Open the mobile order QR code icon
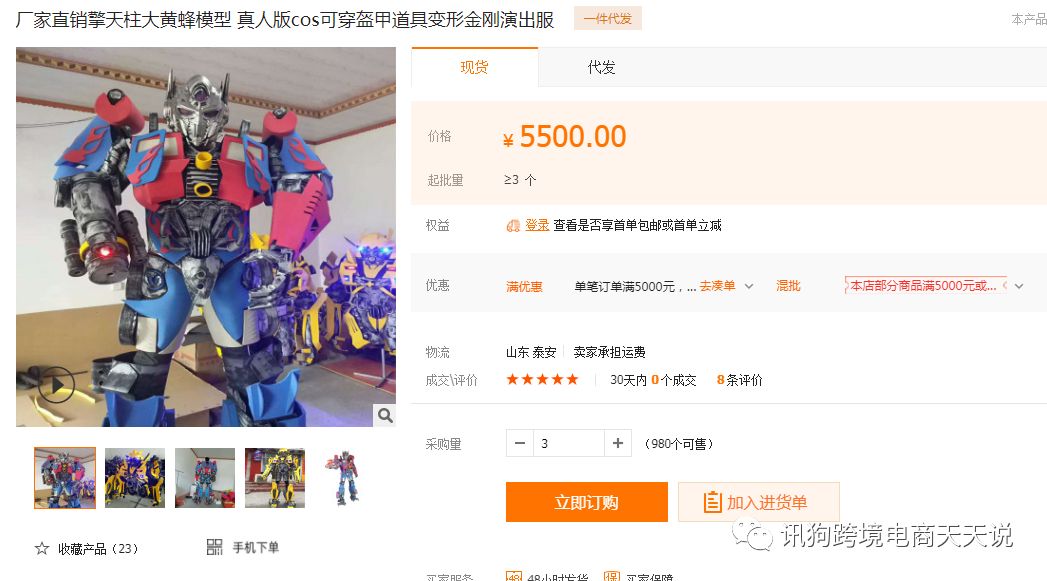 pyautogui.click(x=214, y=548)
